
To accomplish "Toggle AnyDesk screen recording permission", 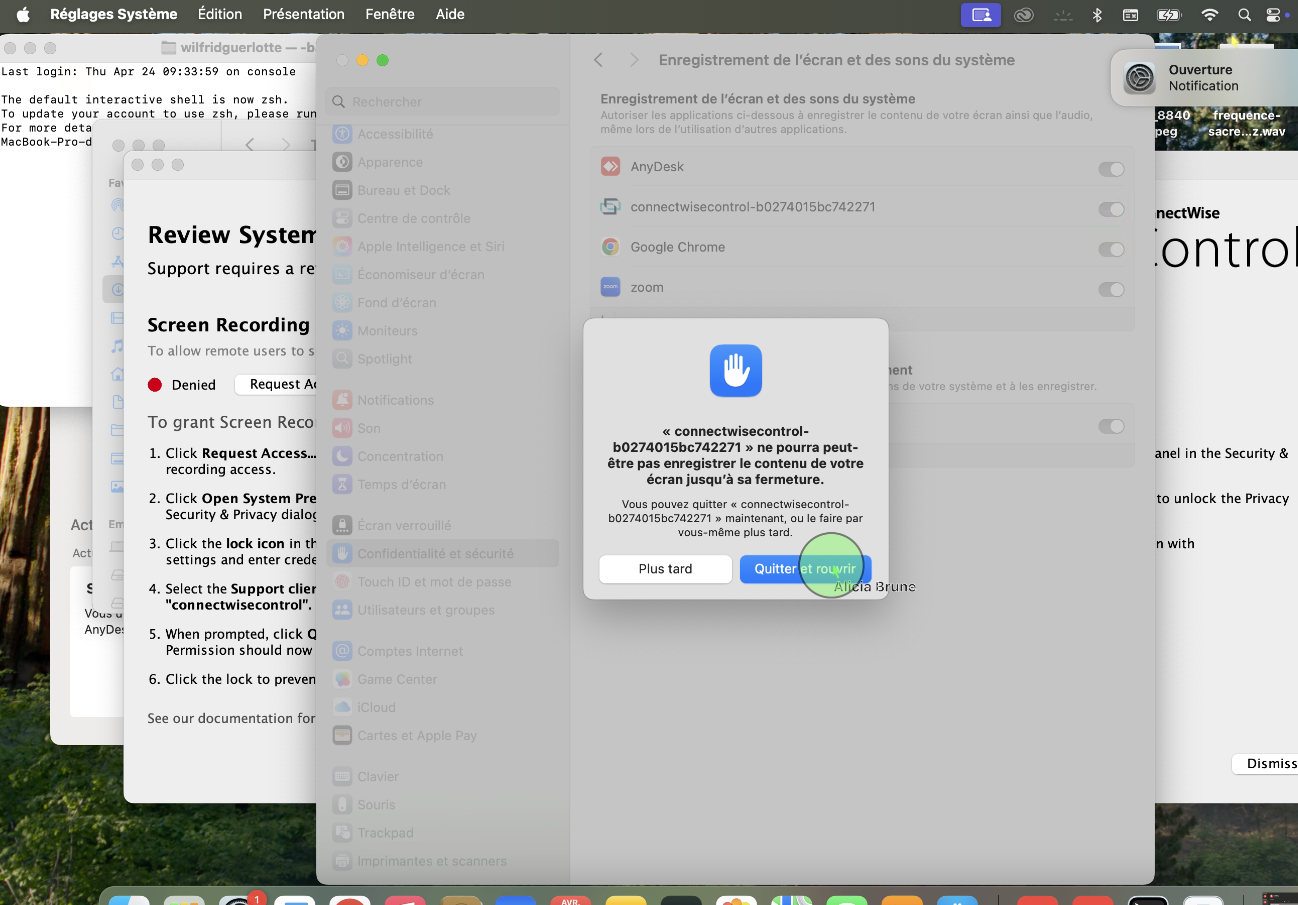I will (1111, 169).
